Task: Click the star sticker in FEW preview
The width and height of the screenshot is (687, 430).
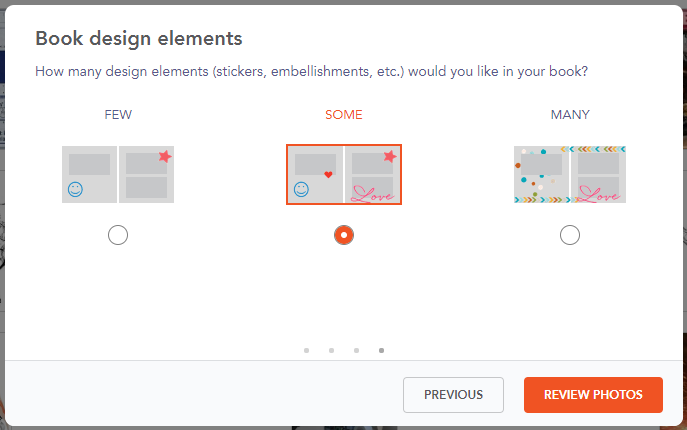Action: click(x=165, y=157)
